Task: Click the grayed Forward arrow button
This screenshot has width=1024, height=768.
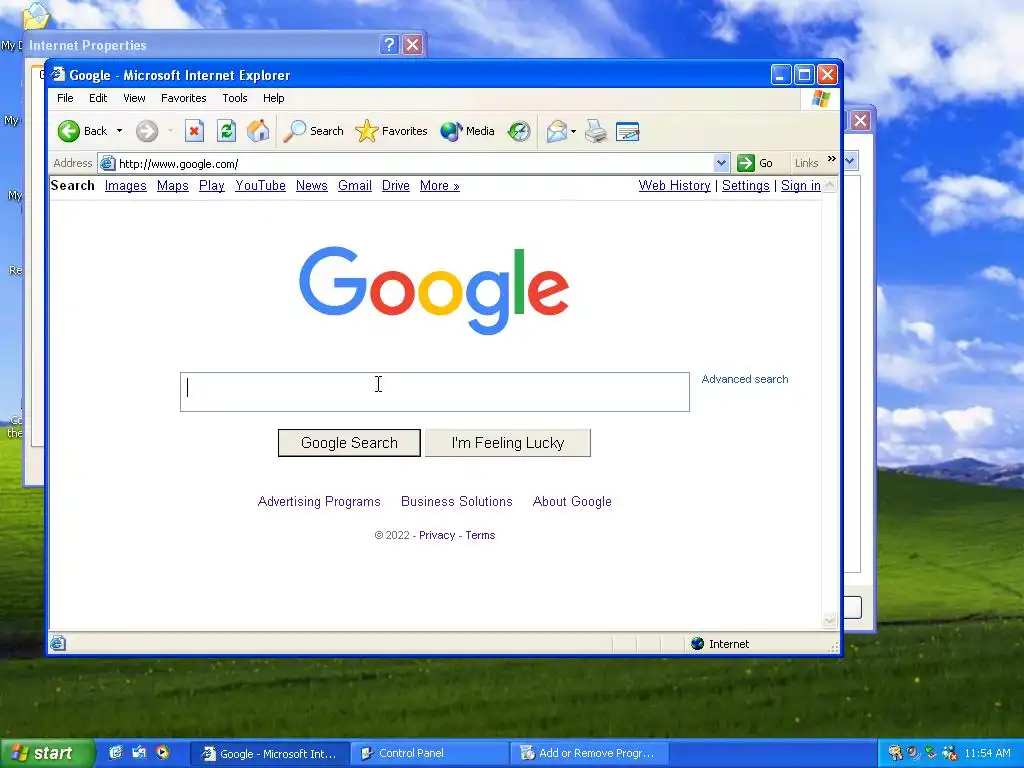Action: (x=147, y=131)
